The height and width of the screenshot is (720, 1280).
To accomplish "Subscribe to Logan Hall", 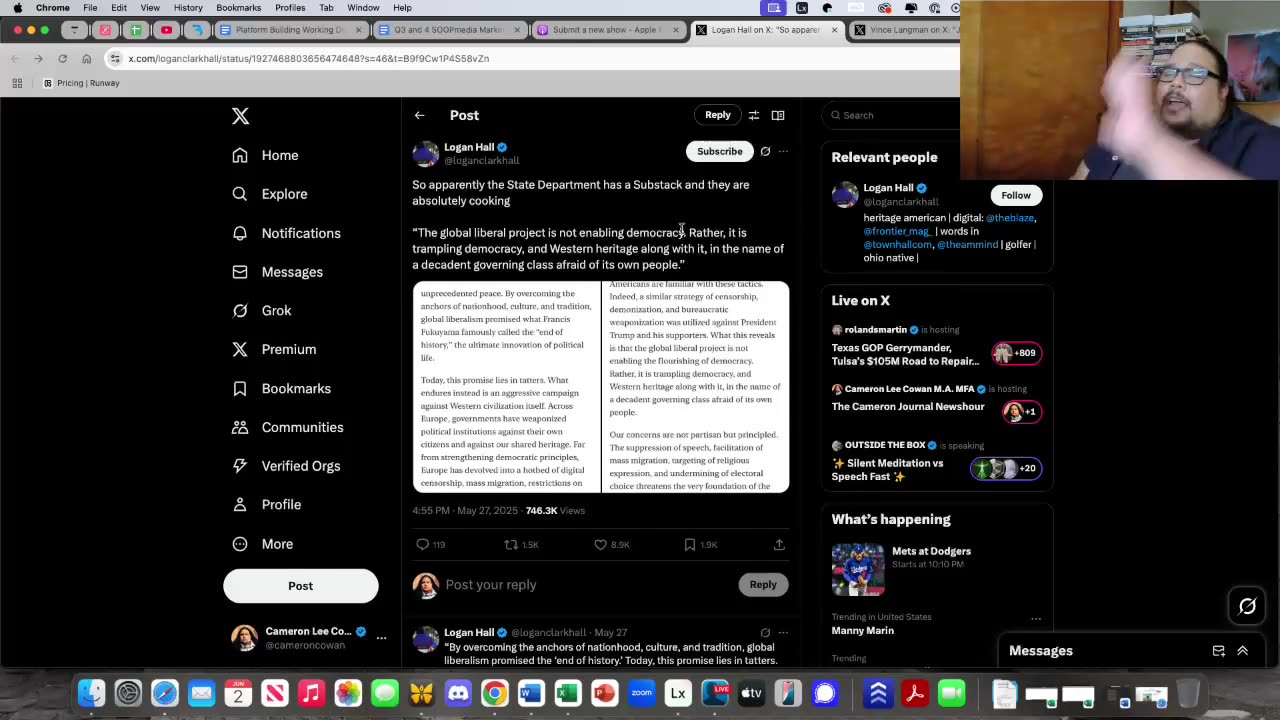I will coord(719,151).
